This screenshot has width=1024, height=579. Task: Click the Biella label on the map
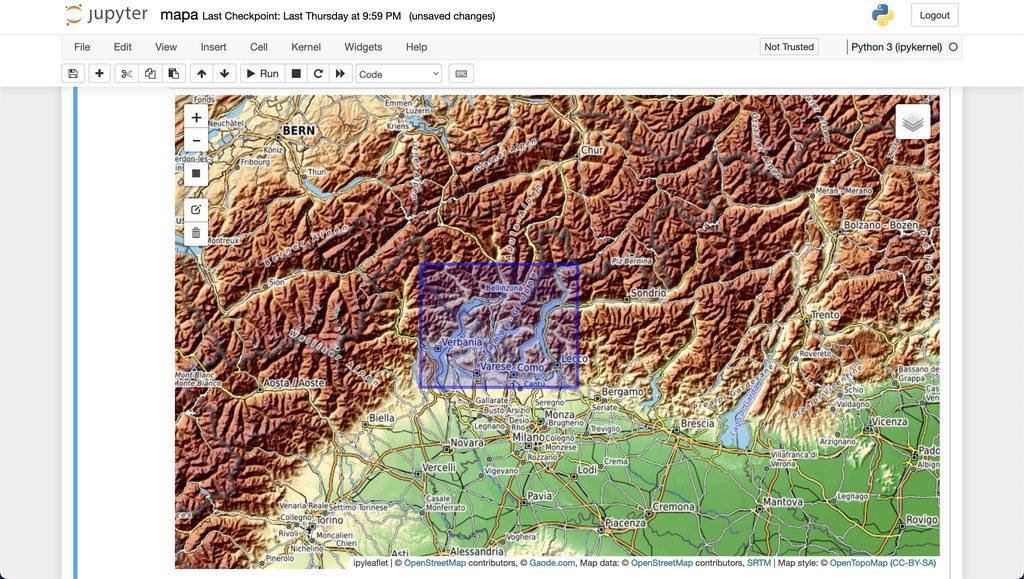point(381,418)
